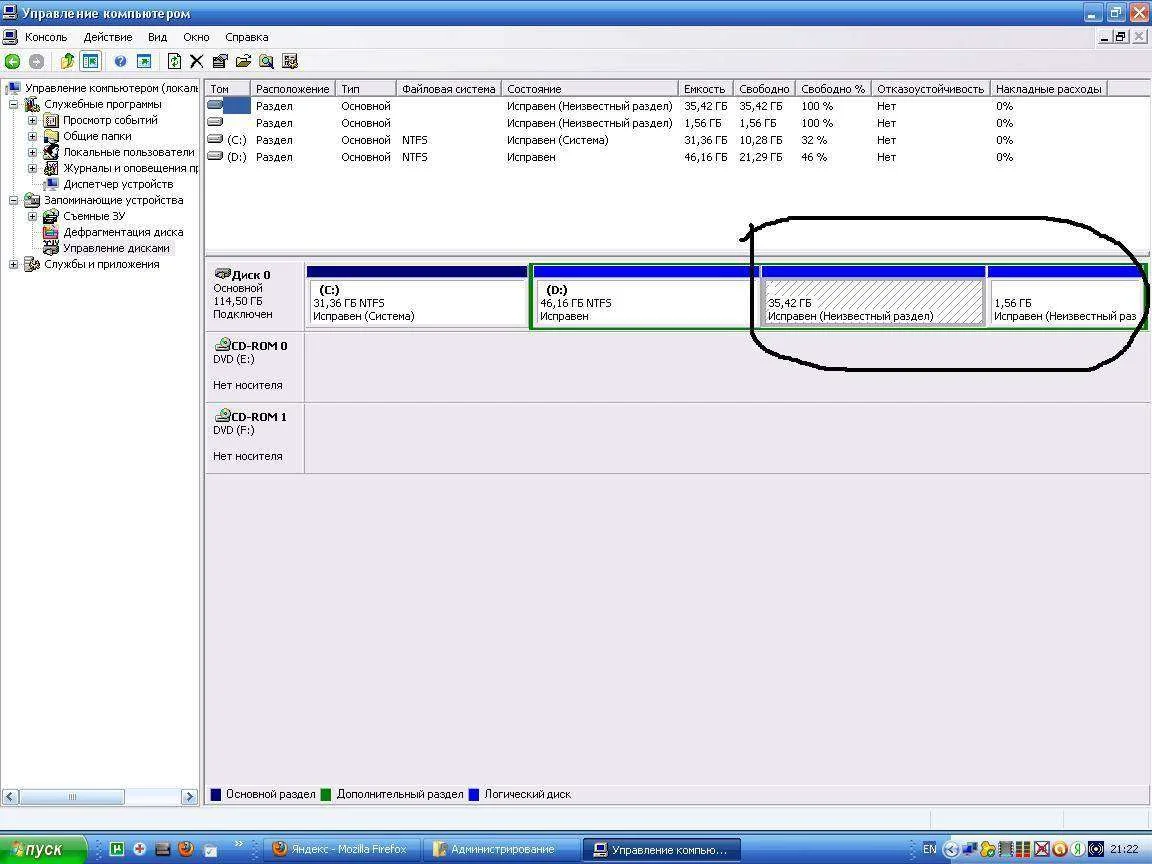1152x864 pixels.
Task: Restore the inner MDI window button
Action: [x=1120, y=37]
